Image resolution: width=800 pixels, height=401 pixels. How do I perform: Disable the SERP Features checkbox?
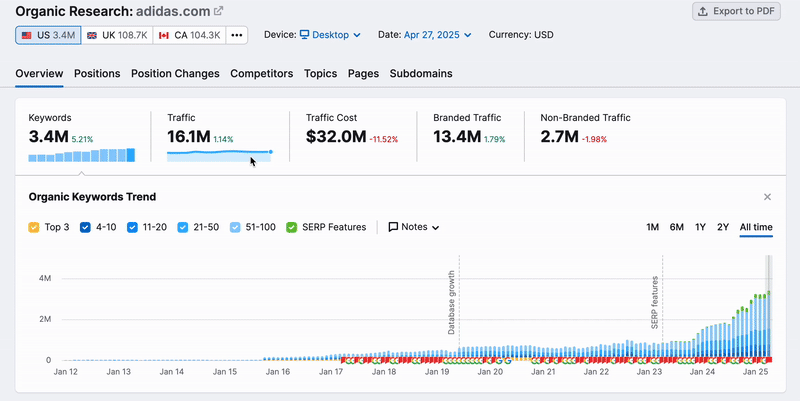click(292, 227)
